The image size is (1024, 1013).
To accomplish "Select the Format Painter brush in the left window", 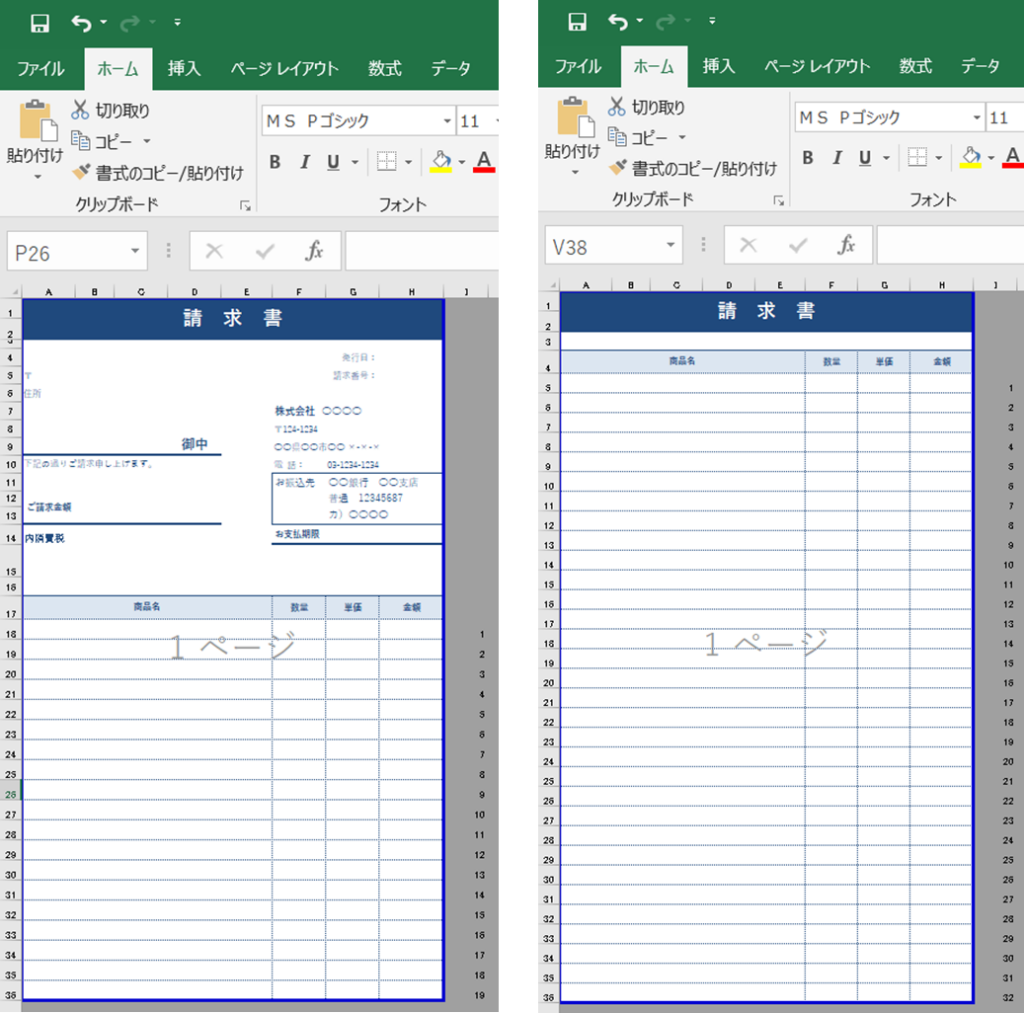I will pyautogui.click(x=81, y=172).
